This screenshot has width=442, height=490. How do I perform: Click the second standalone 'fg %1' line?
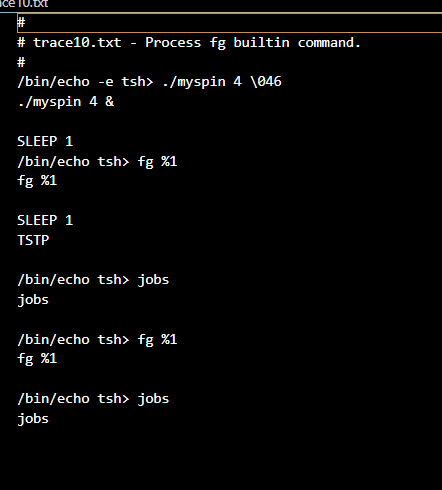pyautogui.click(x=37, y=359)
